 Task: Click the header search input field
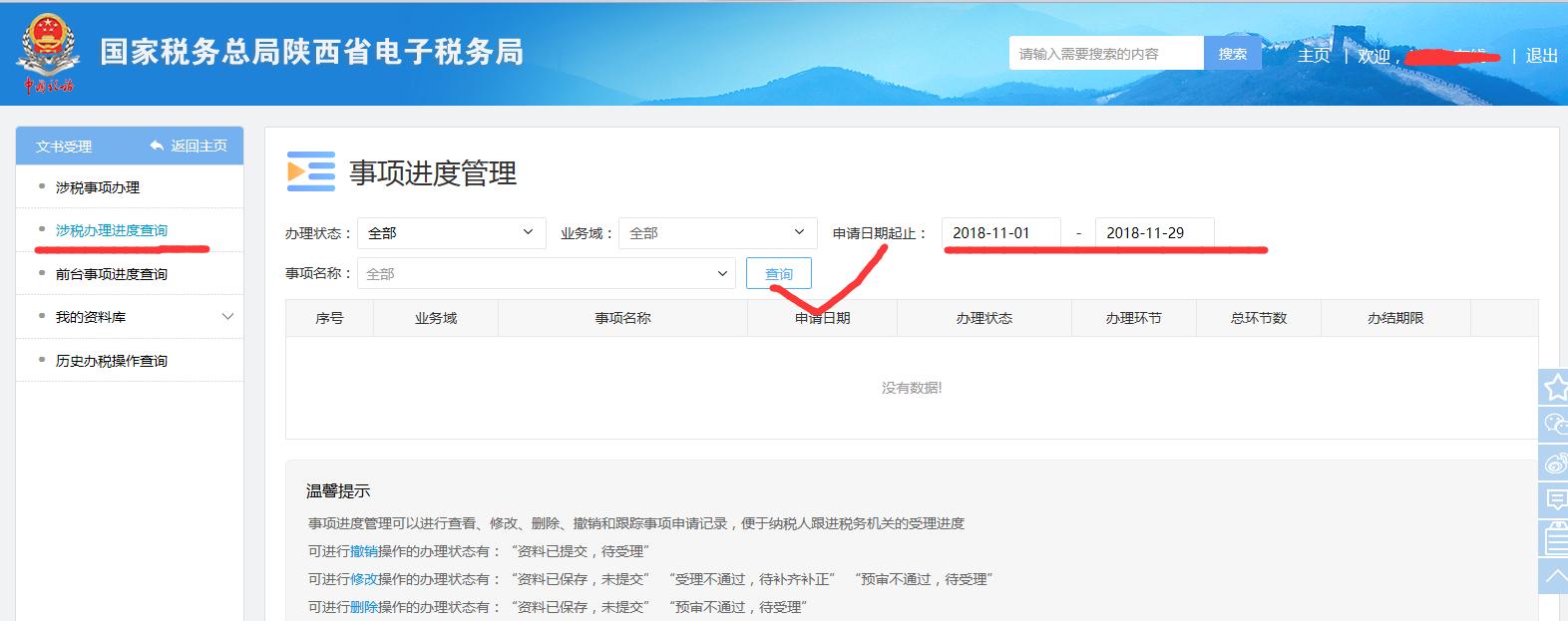(1106, 54)
